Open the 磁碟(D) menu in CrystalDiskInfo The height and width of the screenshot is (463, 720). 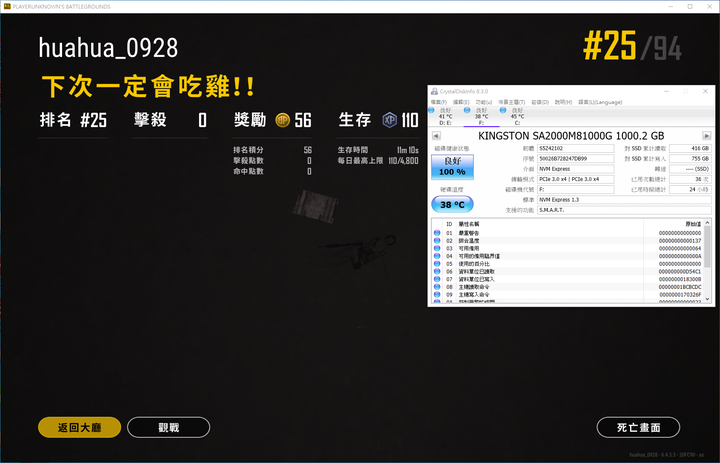540,102
